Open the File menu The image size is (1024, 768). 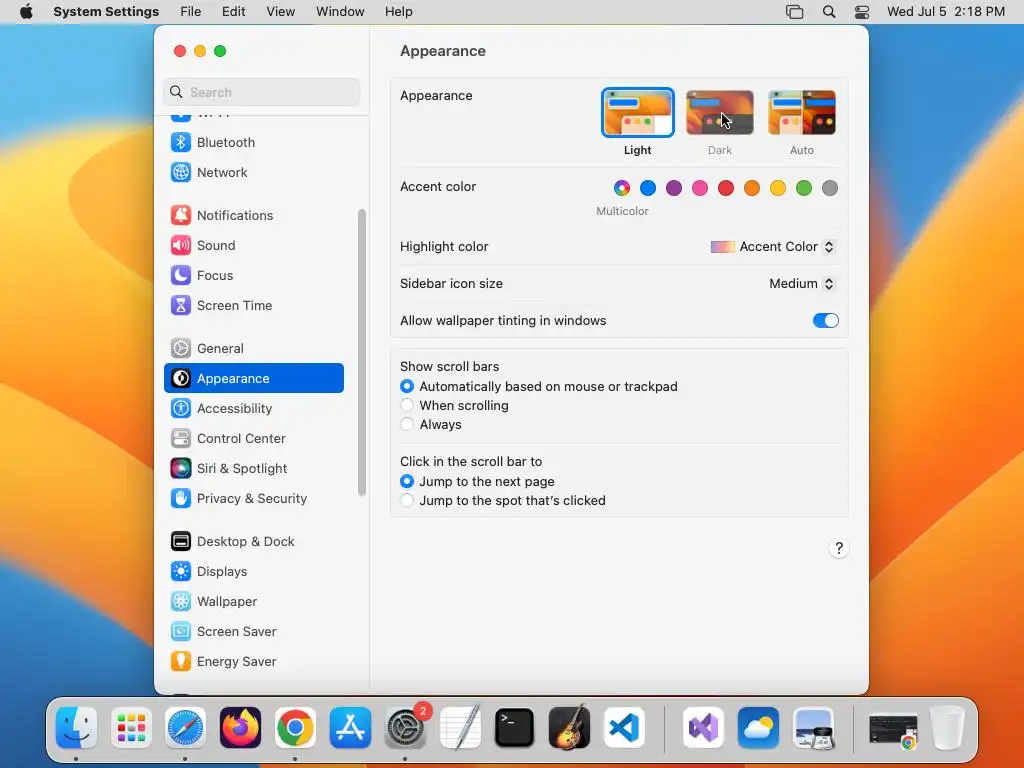coord(191,12)
